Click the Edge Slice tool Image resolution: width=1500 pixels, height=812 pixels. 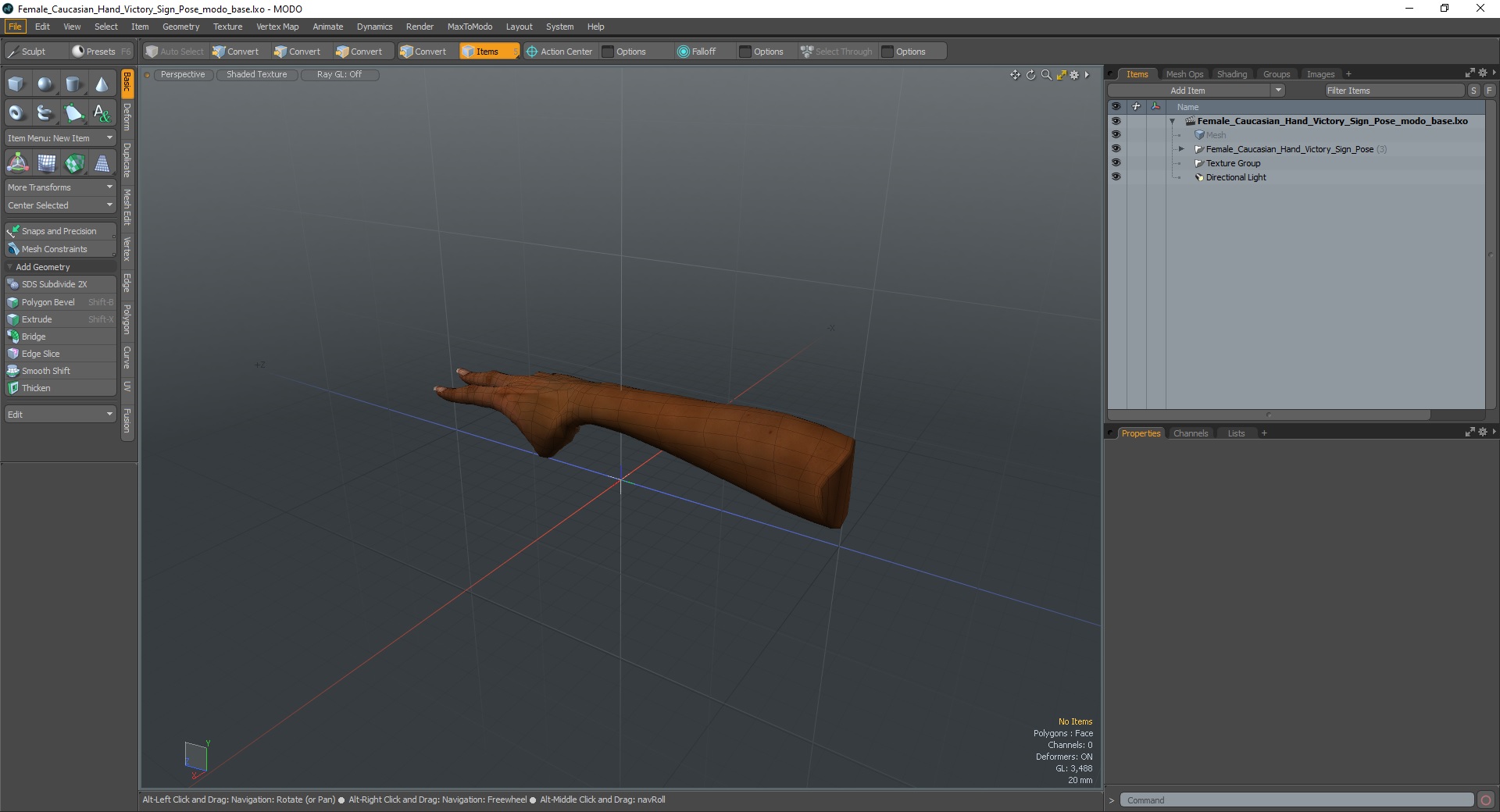point(60,354)
